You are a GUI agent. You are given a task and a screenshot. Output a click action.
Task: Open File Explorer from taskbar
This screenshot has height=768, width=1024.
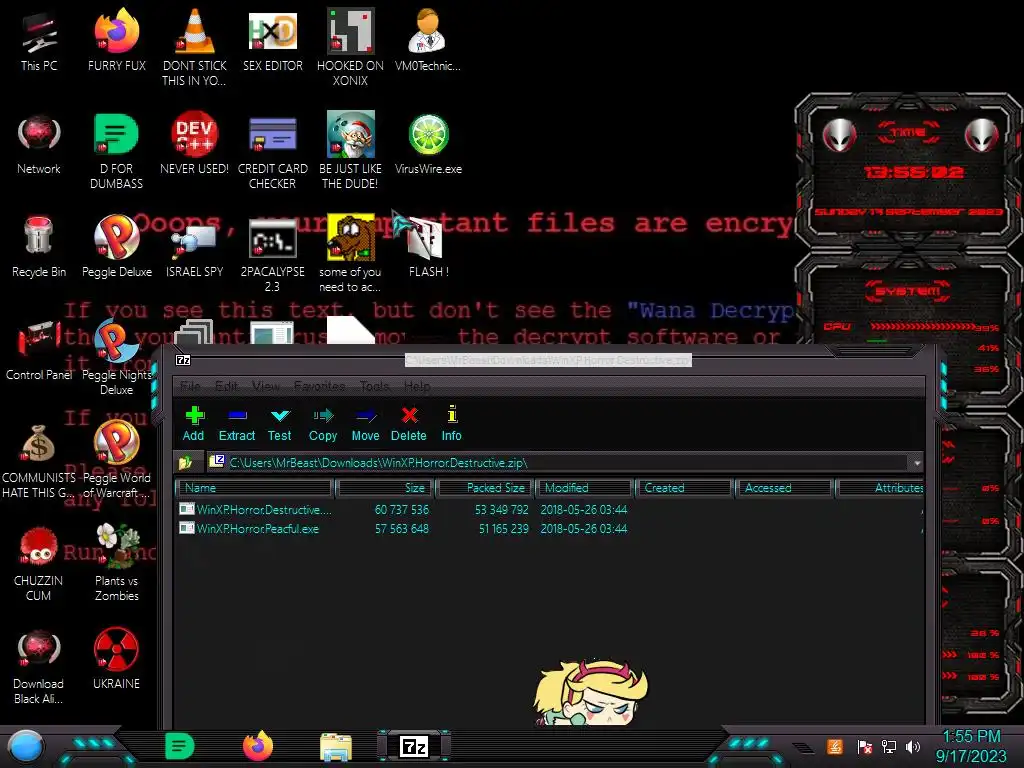pyautogui.click(x=336, y=746)
